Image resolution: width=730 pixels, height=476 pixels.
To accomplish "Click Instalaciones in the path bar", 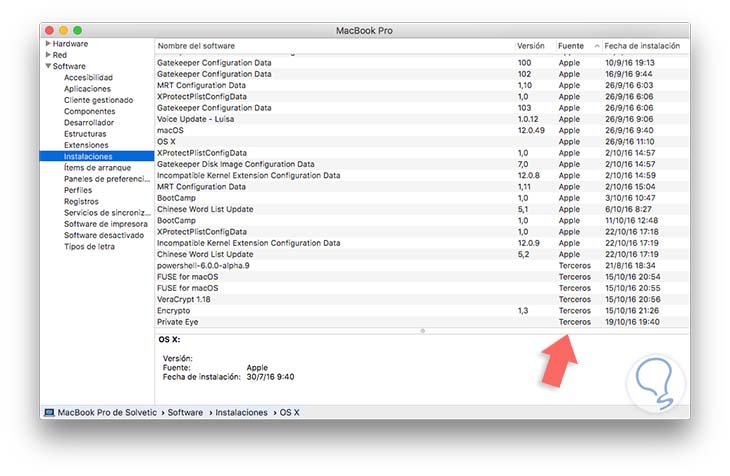I will coord(241,412).
